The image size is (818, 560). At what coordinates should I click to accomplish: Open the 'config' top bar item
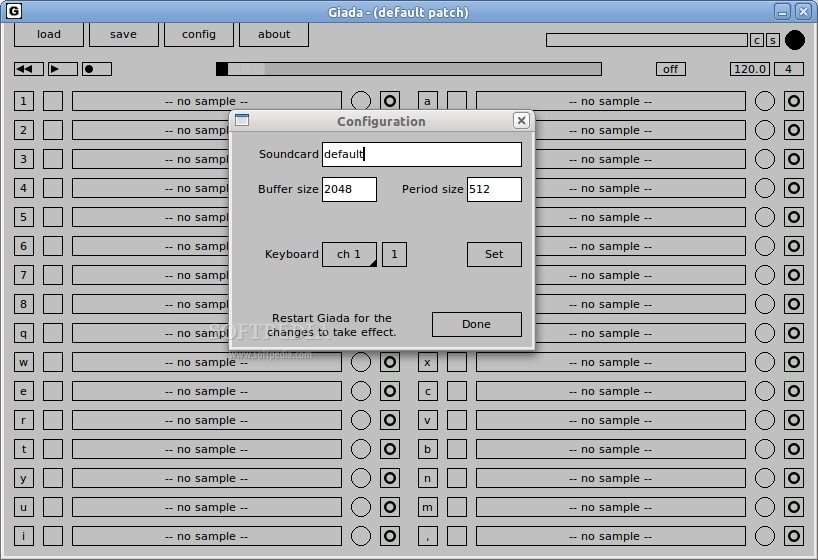pyautogui.click(x=199, y=34)
